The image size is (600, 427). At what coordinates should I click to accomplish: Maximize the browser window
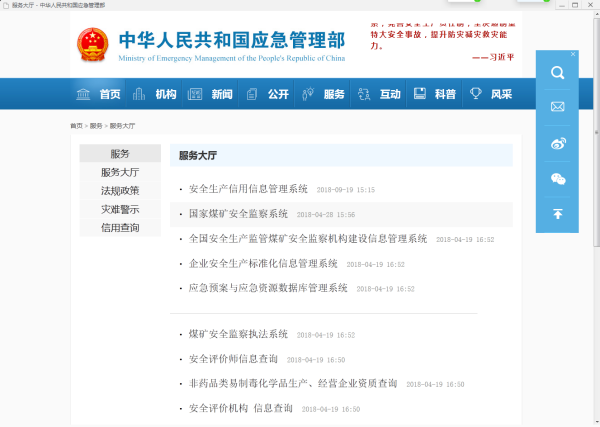(x=575, y=5)
